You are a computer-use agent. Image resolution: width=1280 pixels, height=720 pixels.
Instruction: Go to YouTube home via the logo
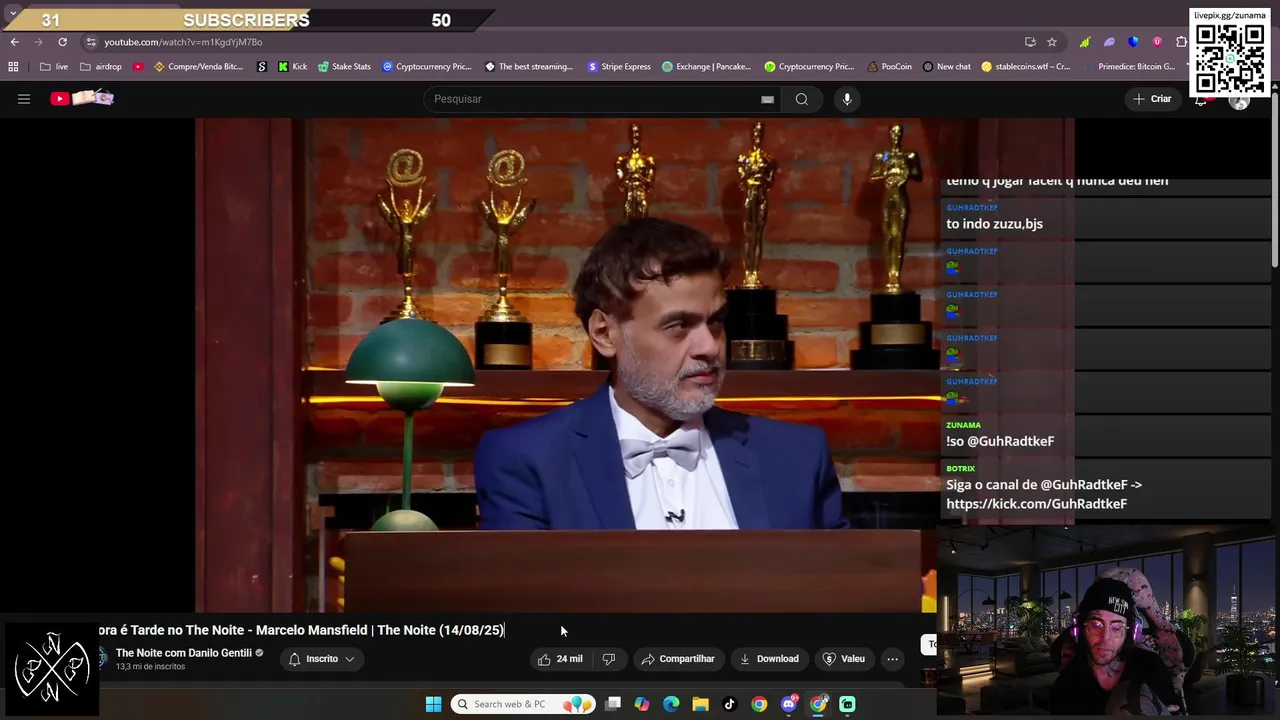(x=82, y=98)
